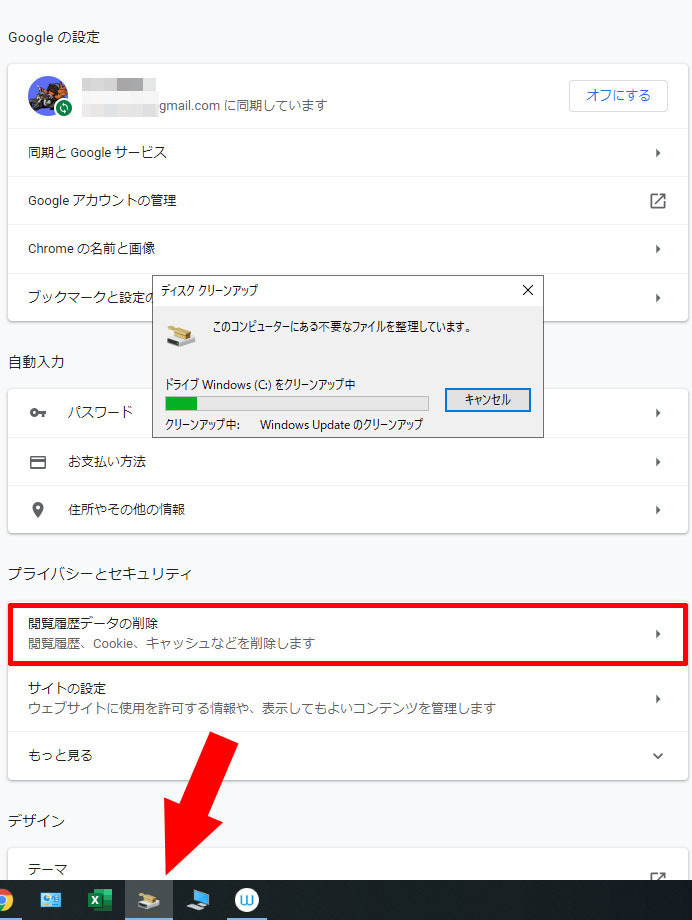692x920 pixels.
Task: Open サイトの設定 row
Action: tap(347, 698)
